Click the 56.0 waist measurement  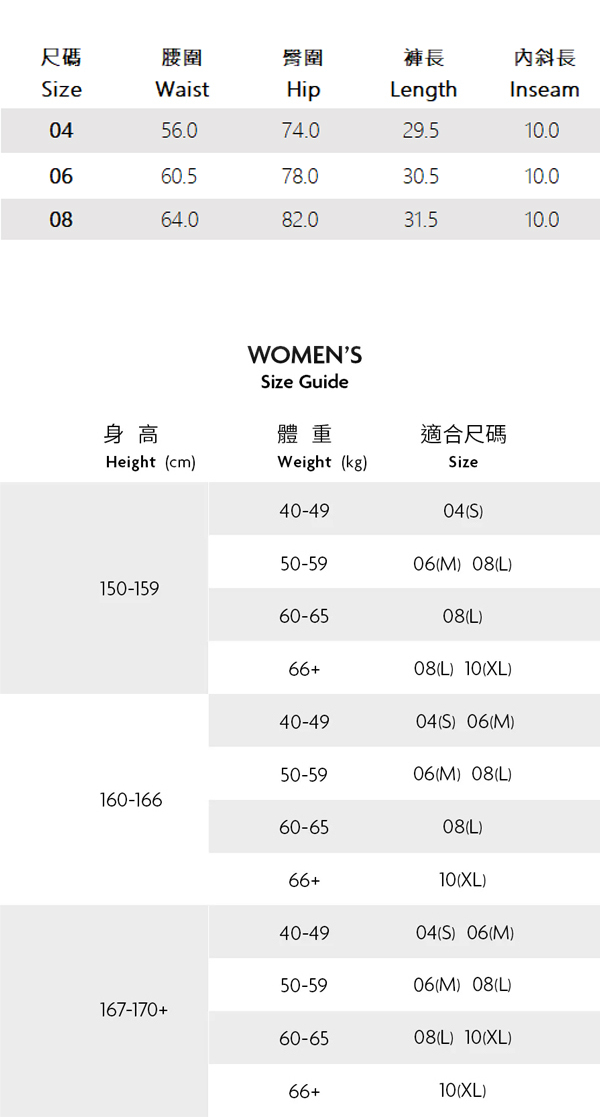click(x=180, y=131)
